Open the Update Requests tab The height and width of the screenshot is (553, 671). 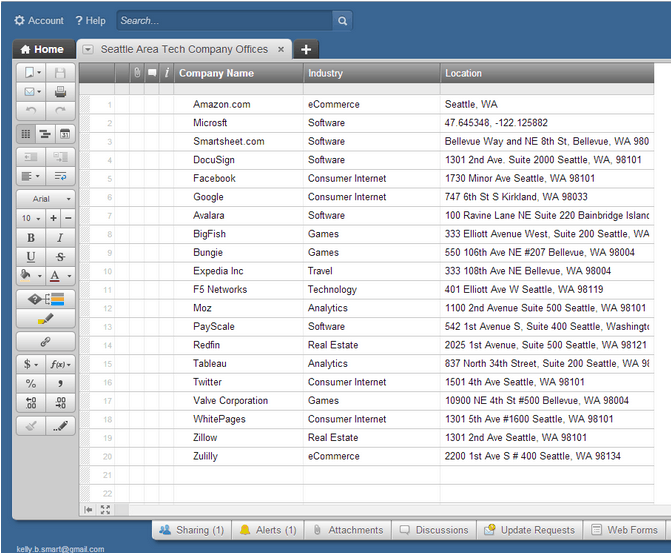point(529,530)
